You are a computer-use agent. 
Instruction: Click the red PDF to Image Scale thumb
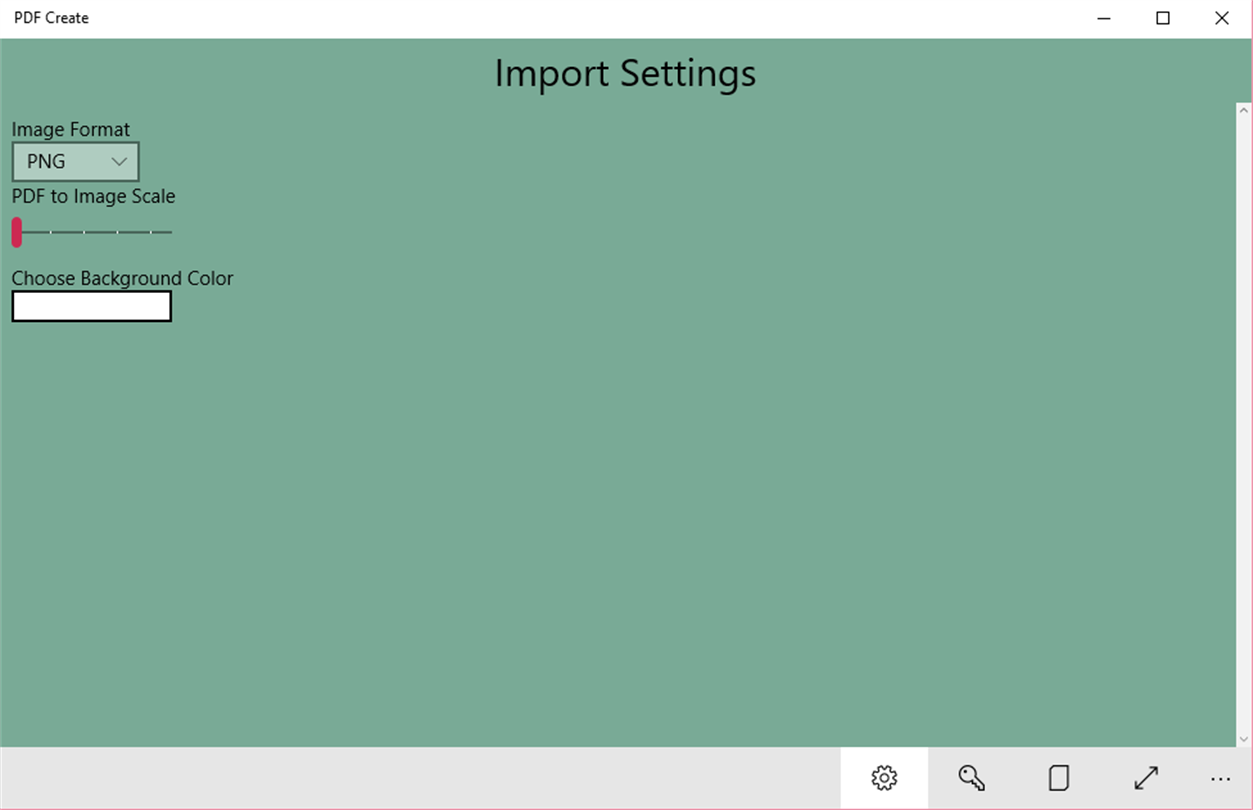point(17,232)
